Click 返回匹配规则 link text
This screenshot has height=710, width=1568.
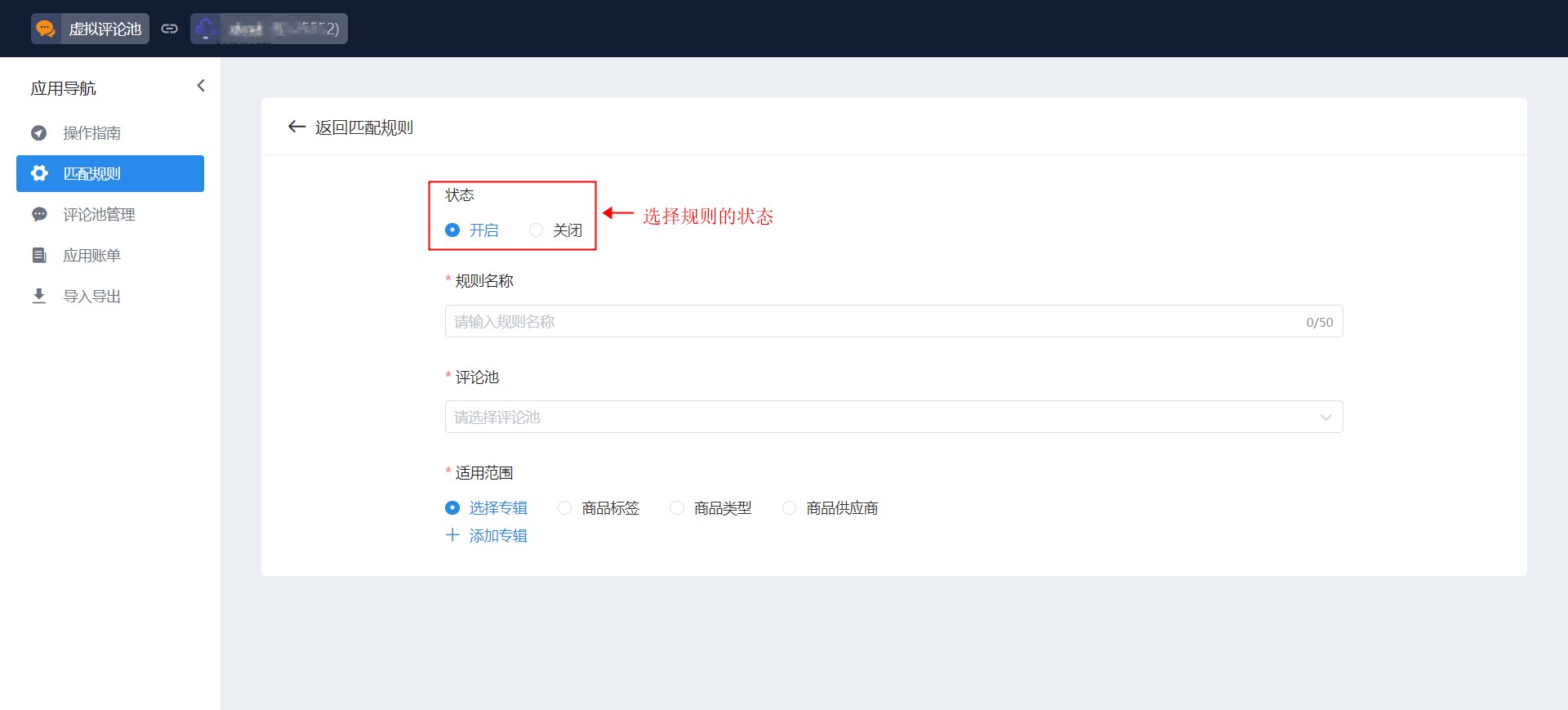[x=364, y=127]
